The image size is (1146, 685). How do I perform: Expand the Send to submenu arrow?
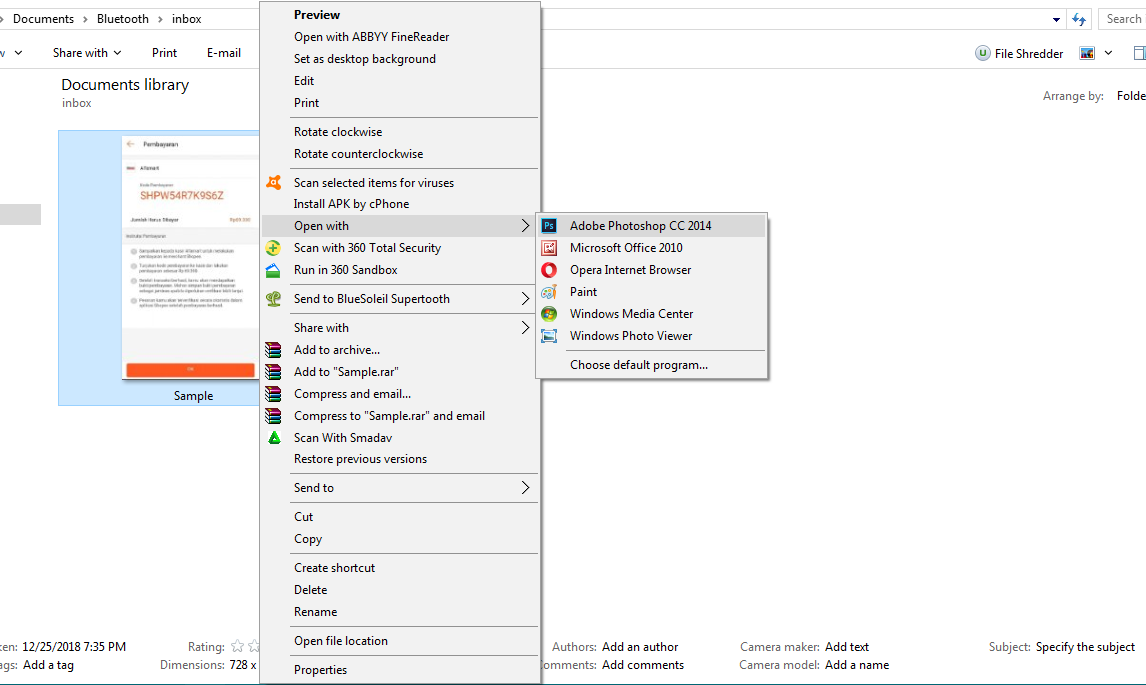pyautogui.click(x=525, y=488)
